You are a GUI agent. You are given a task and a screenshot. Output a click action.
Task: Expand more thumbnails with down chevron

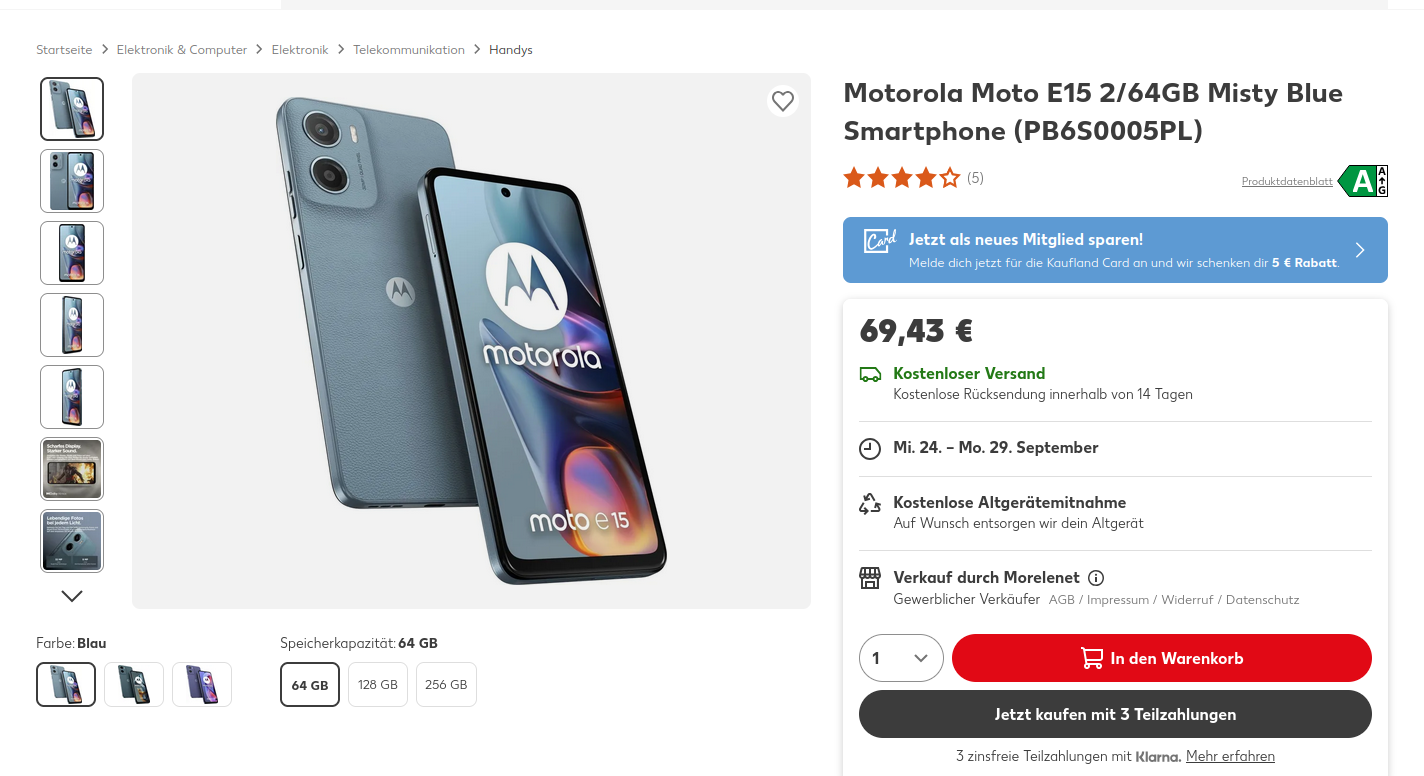tap(72, 596)
